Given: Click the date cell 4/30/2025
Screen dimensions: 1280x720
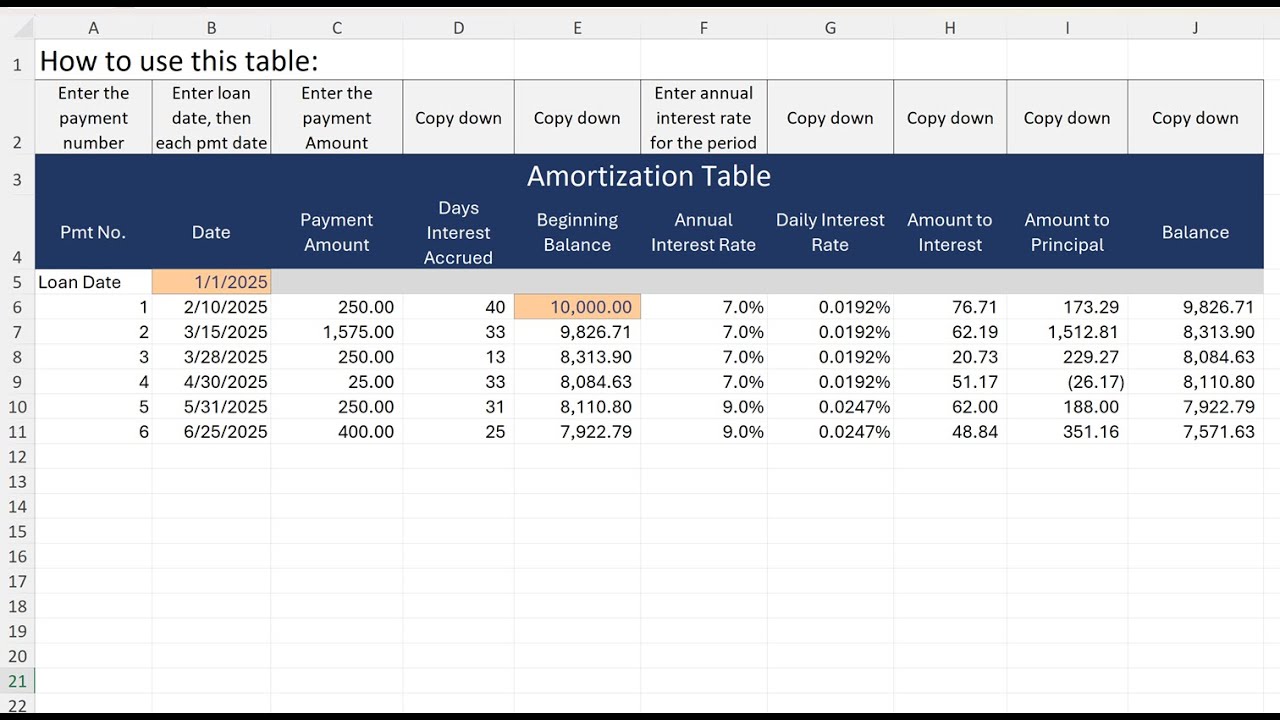Looking at the screenshot, I should [211, 382].
